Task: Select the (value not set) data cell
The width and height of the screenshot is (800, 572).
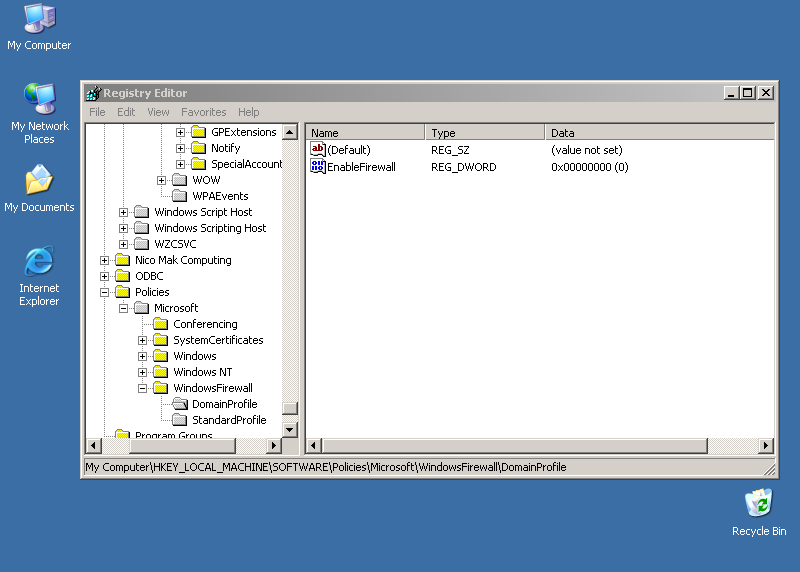Action: click(587, 150)
